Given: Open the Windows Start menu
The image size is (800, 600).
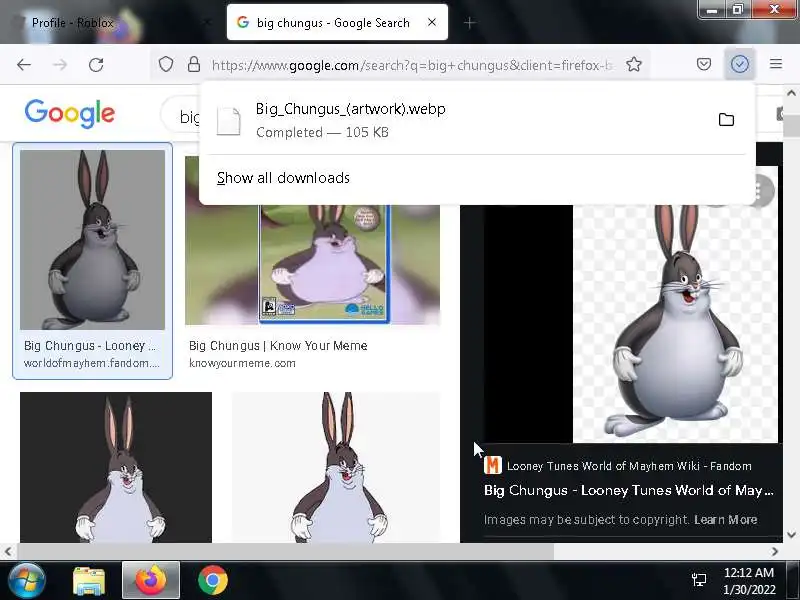Looking at the screenshot, I should coord(27,580).
